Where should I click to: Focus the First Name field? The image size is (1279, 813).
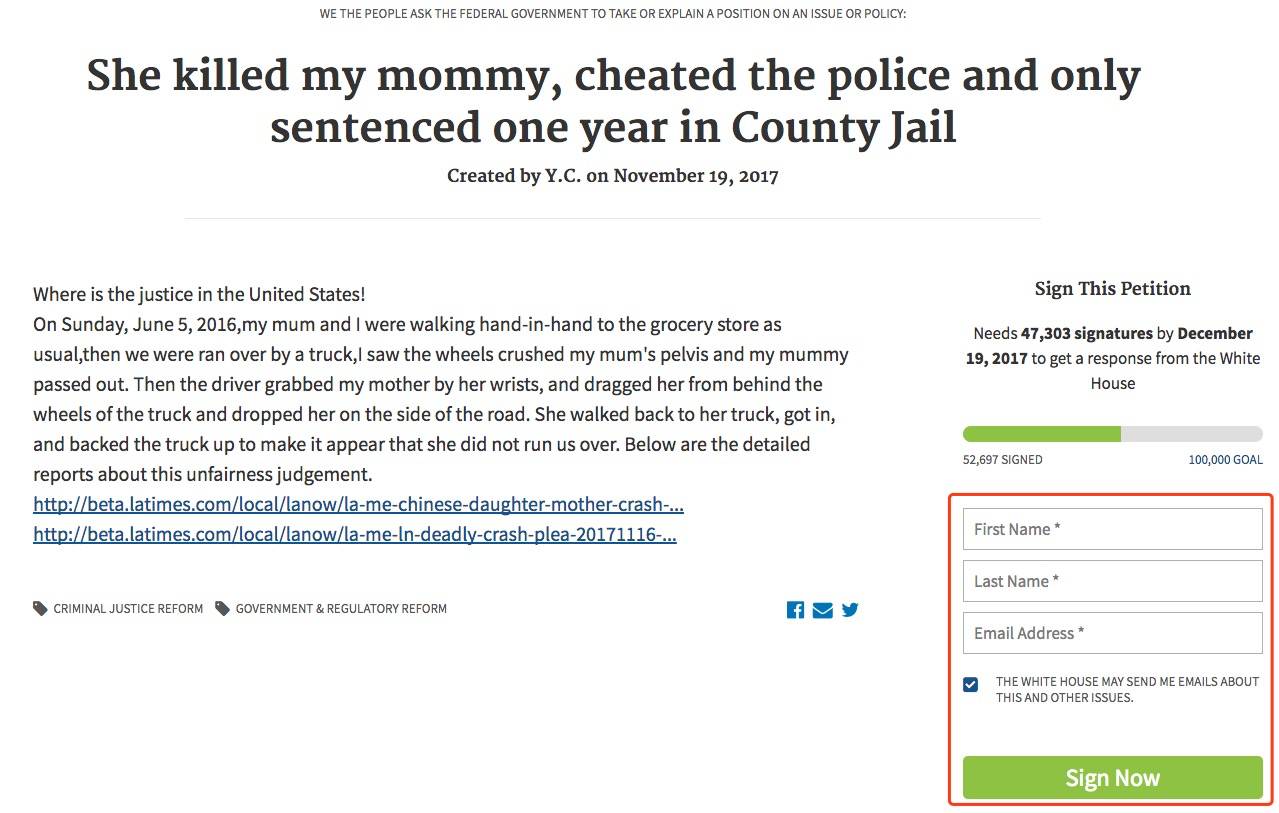(1112, 529)
